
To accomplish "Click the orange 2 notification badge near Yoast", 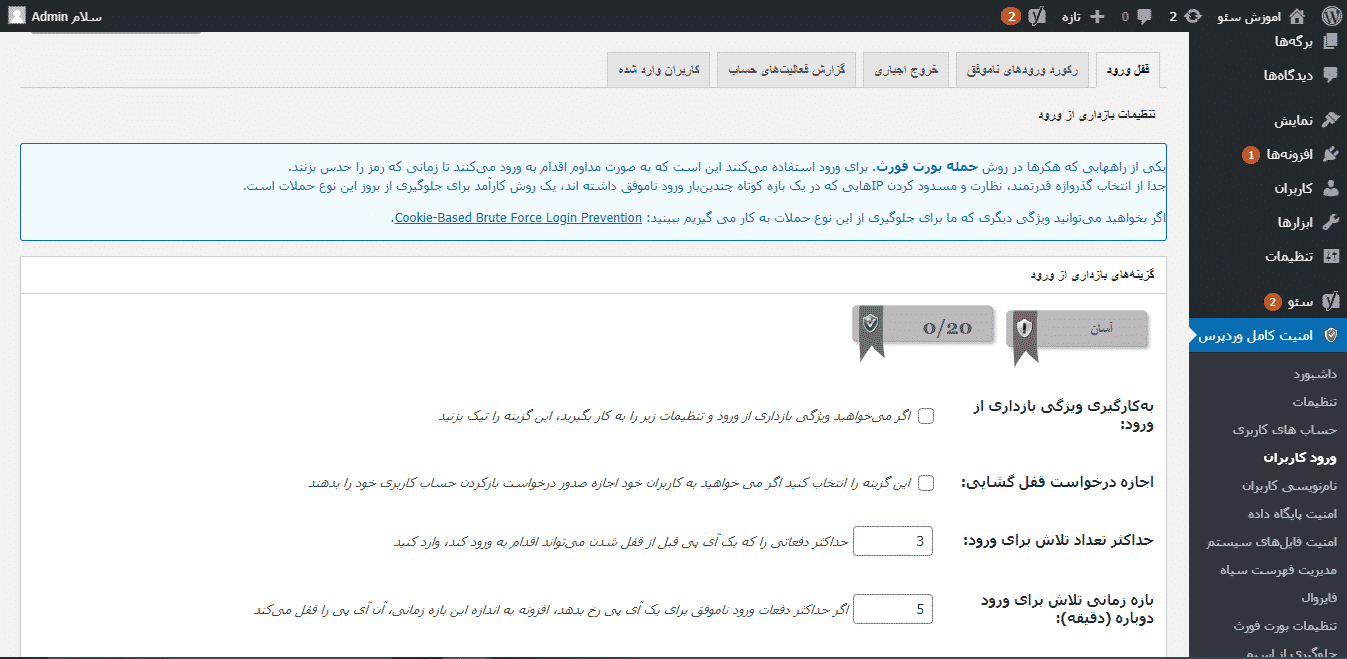I will (1011, 16).
